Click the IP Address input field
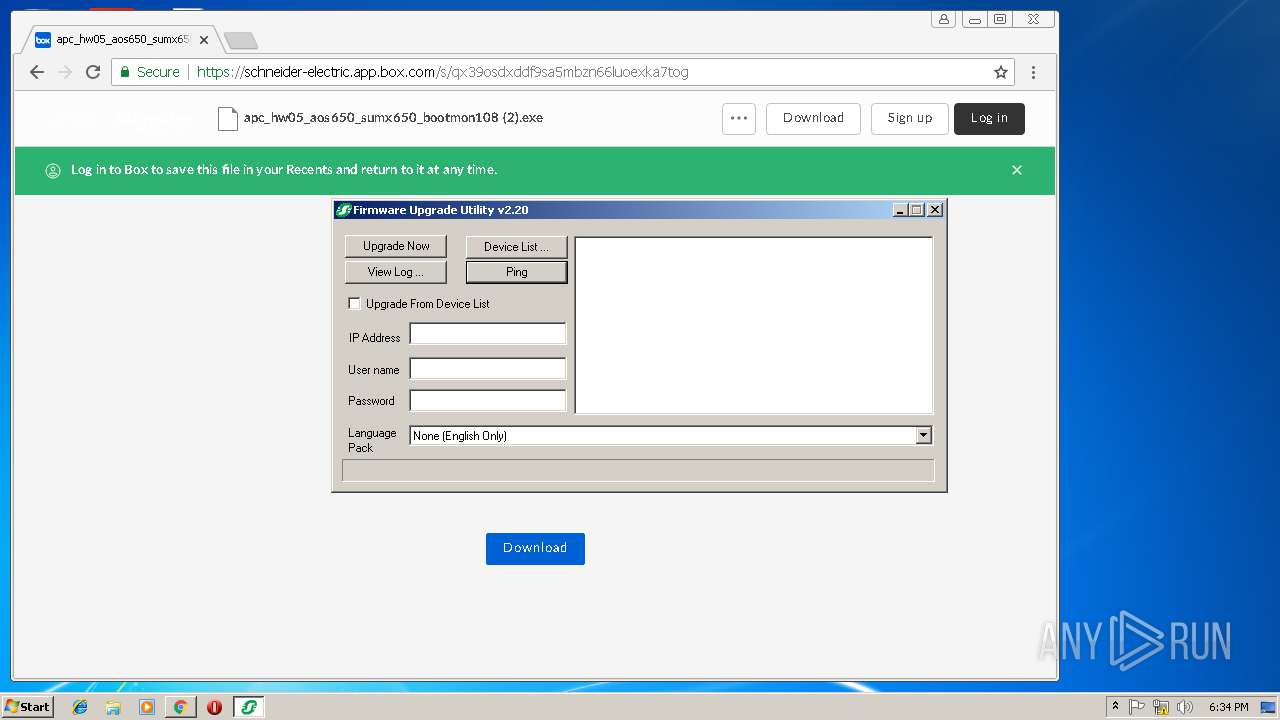The image size is (1280, 720). click(488, 334)
